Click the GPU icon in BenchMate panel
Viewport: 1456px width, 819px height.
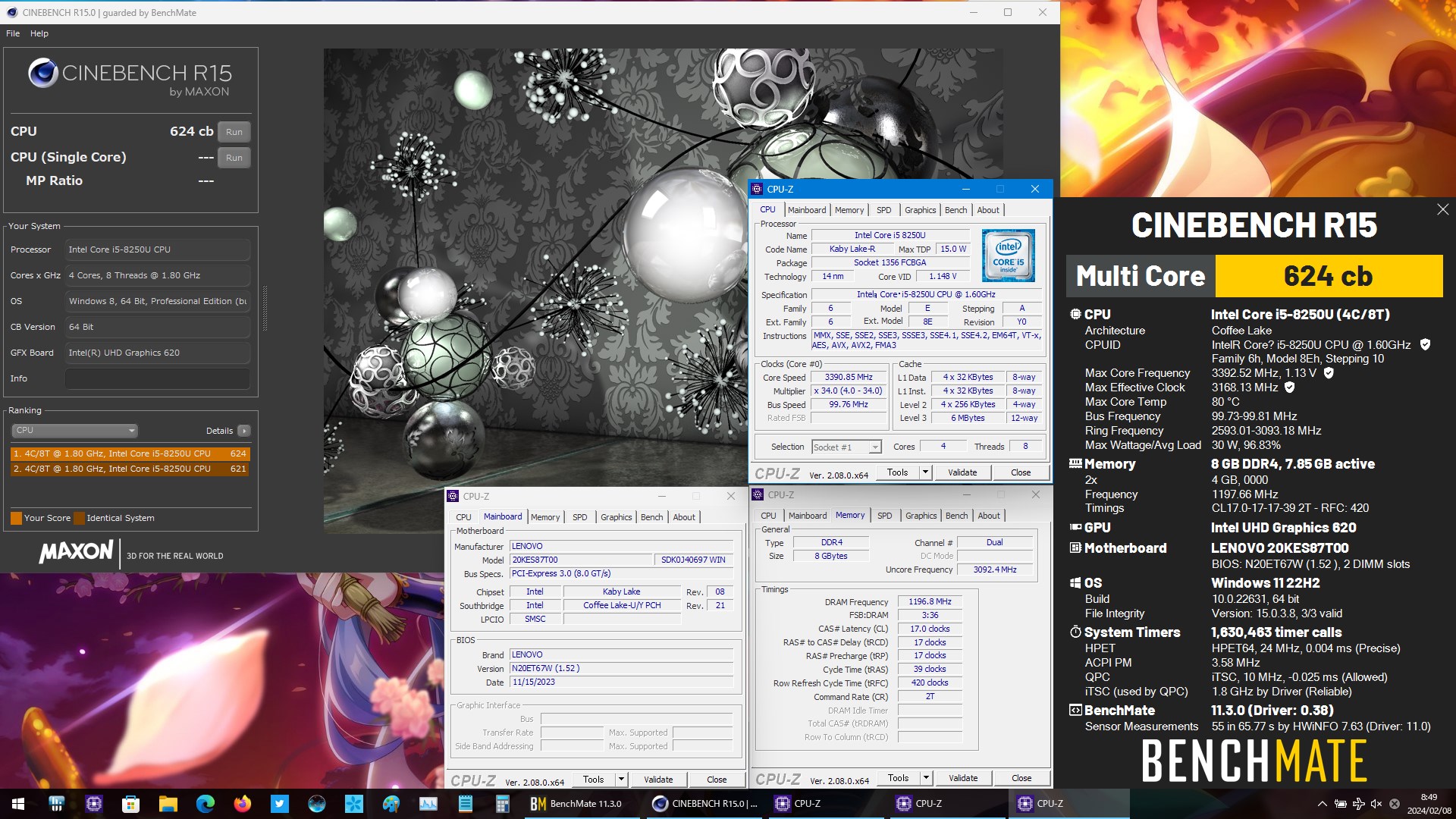(x=1075, y=527)
